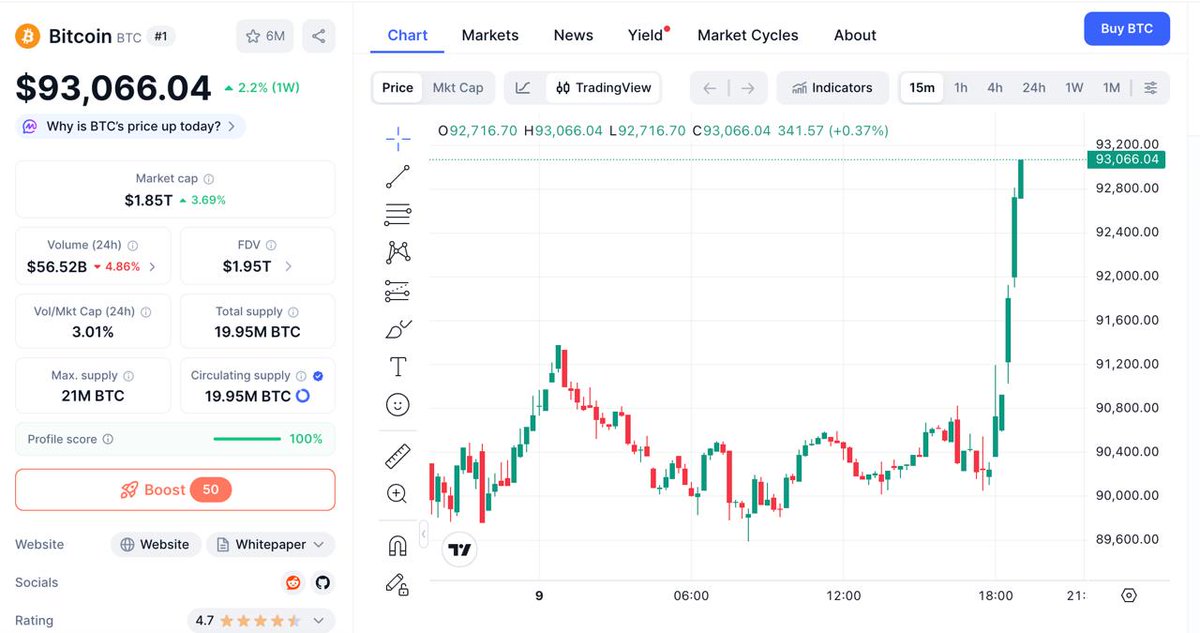Show Market cap info tooltip icon
Image resolution: width=1200 pixels, height=633 pixels.
pos(209,179)
